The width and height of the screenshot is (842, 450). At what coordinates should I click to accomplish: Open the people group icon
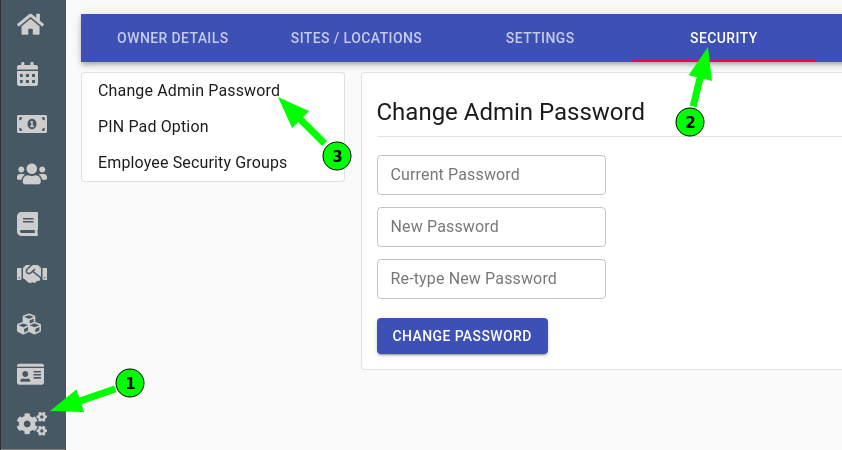(32, 174)
